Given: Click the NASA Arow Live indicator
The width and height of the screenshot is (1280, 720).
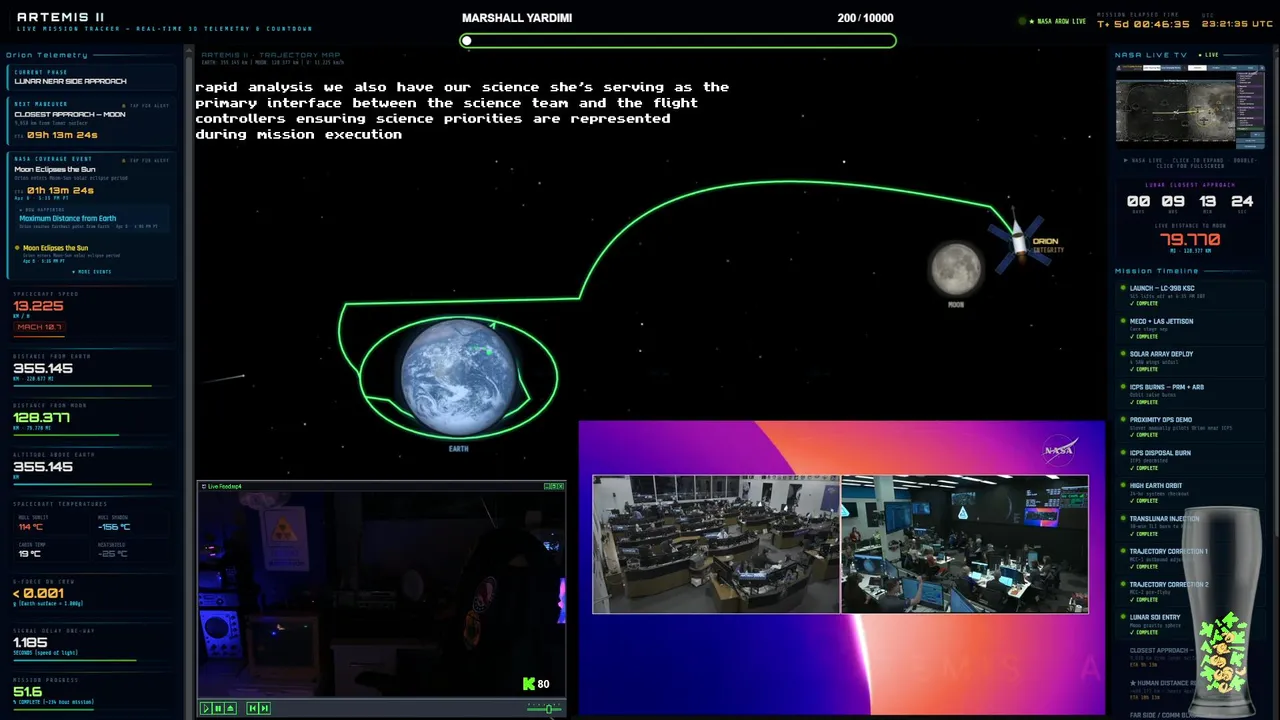Looking at the screenshot, I should 1052,22.
